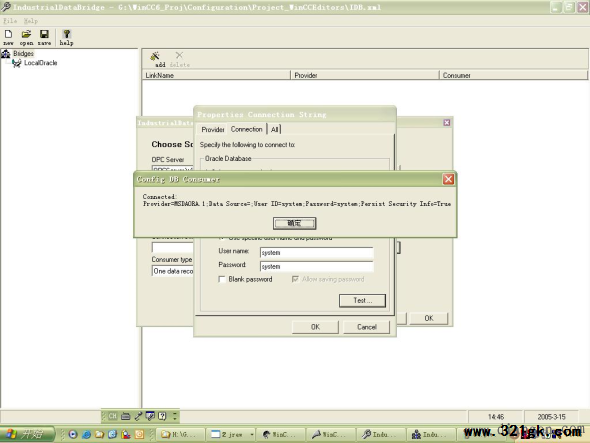Close the Config DB Consumer dialog
This screenshot has width=590, height=443.
click(x=448, y=179)
